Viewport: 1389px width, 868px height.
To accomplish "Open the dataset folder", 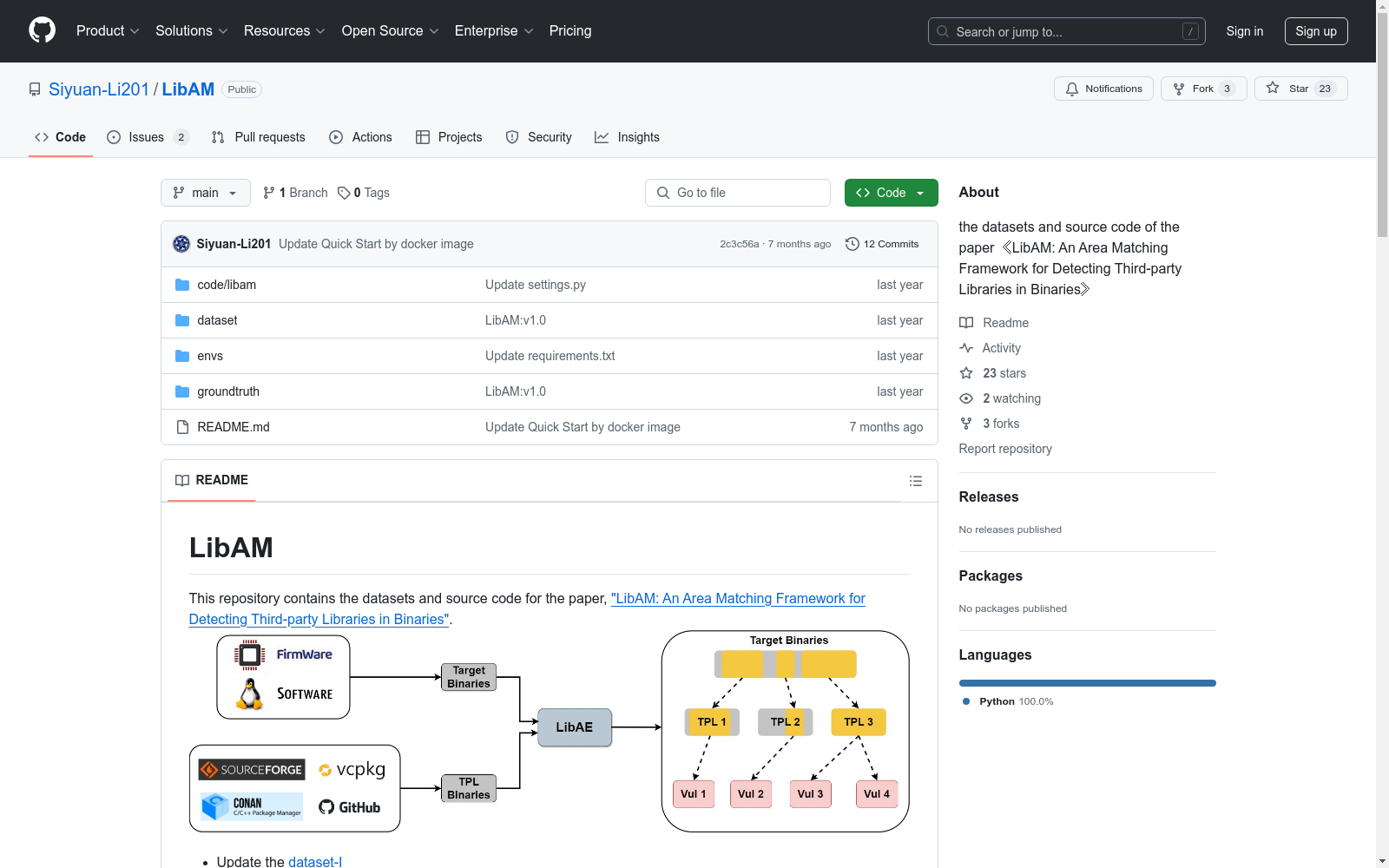I will point(217,320).
